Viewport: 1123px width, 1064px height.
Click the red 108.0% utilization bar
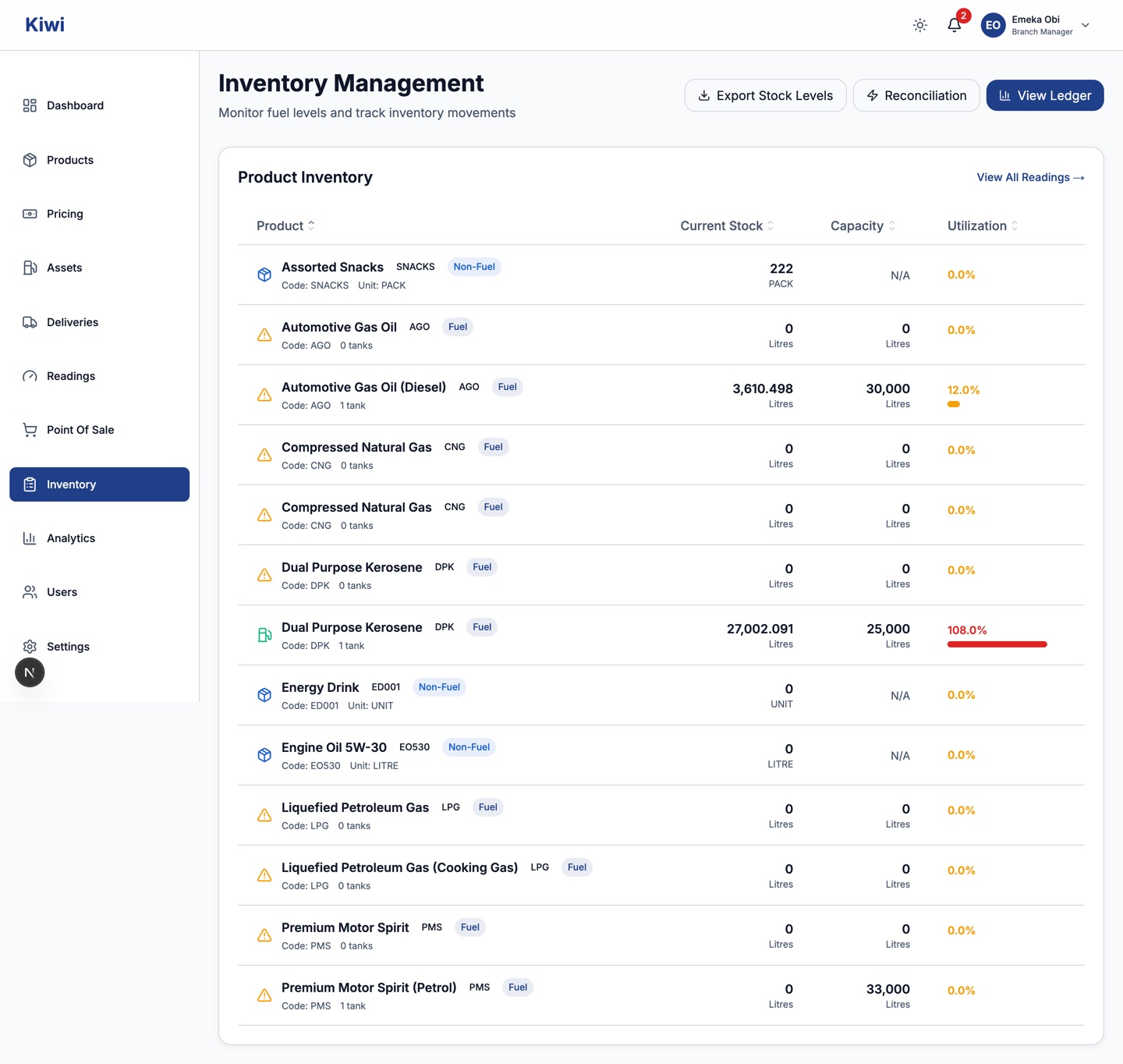pyautogui.click(x=997, y=644)
